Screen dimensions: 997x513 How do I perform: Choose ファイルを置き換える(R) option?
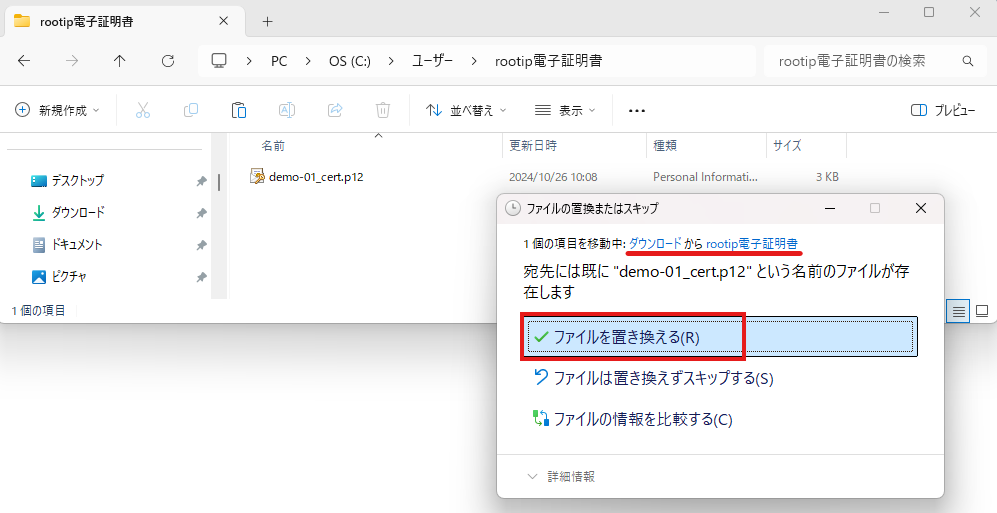(626, 337)
